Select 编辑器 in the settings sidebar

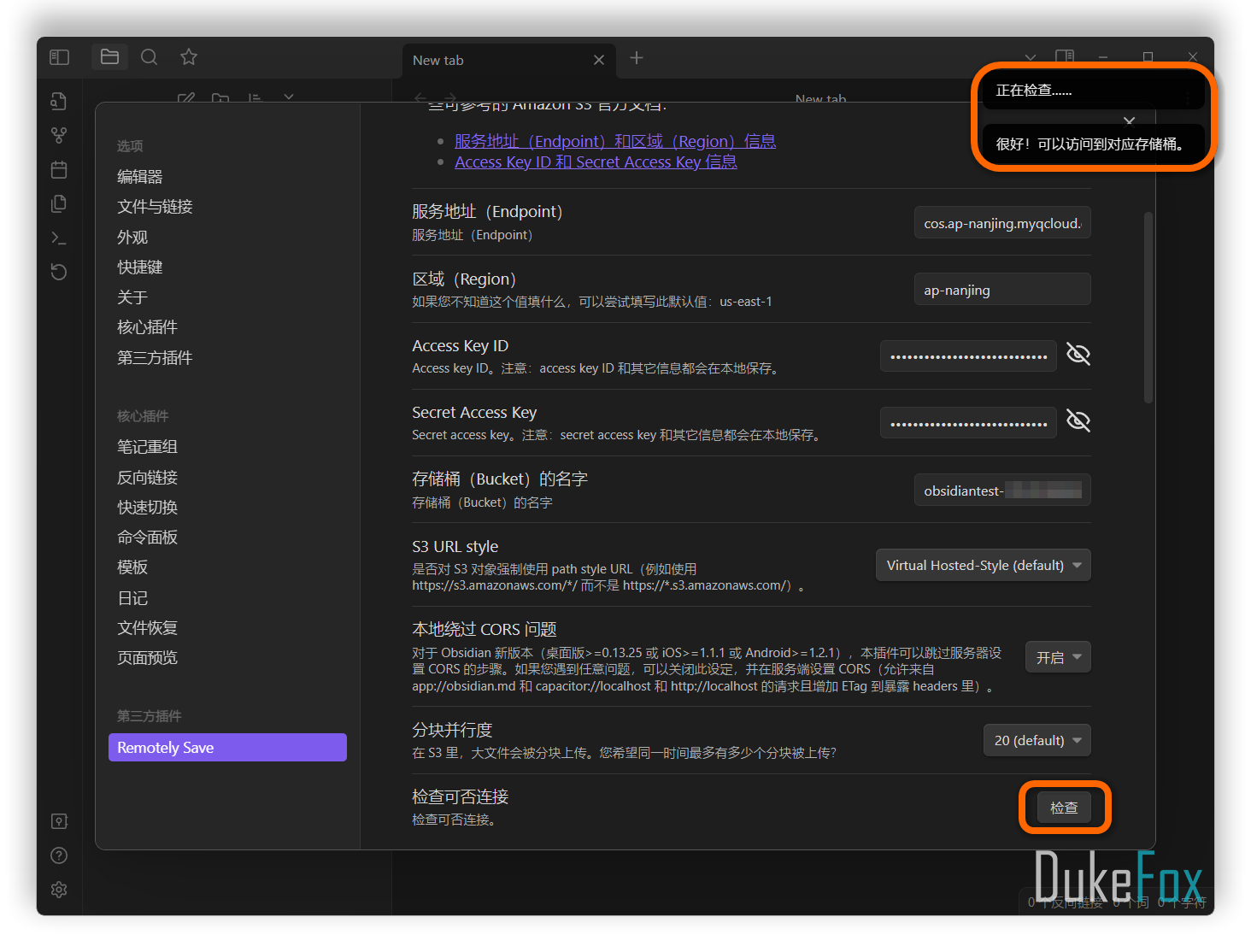coord(140,177)
